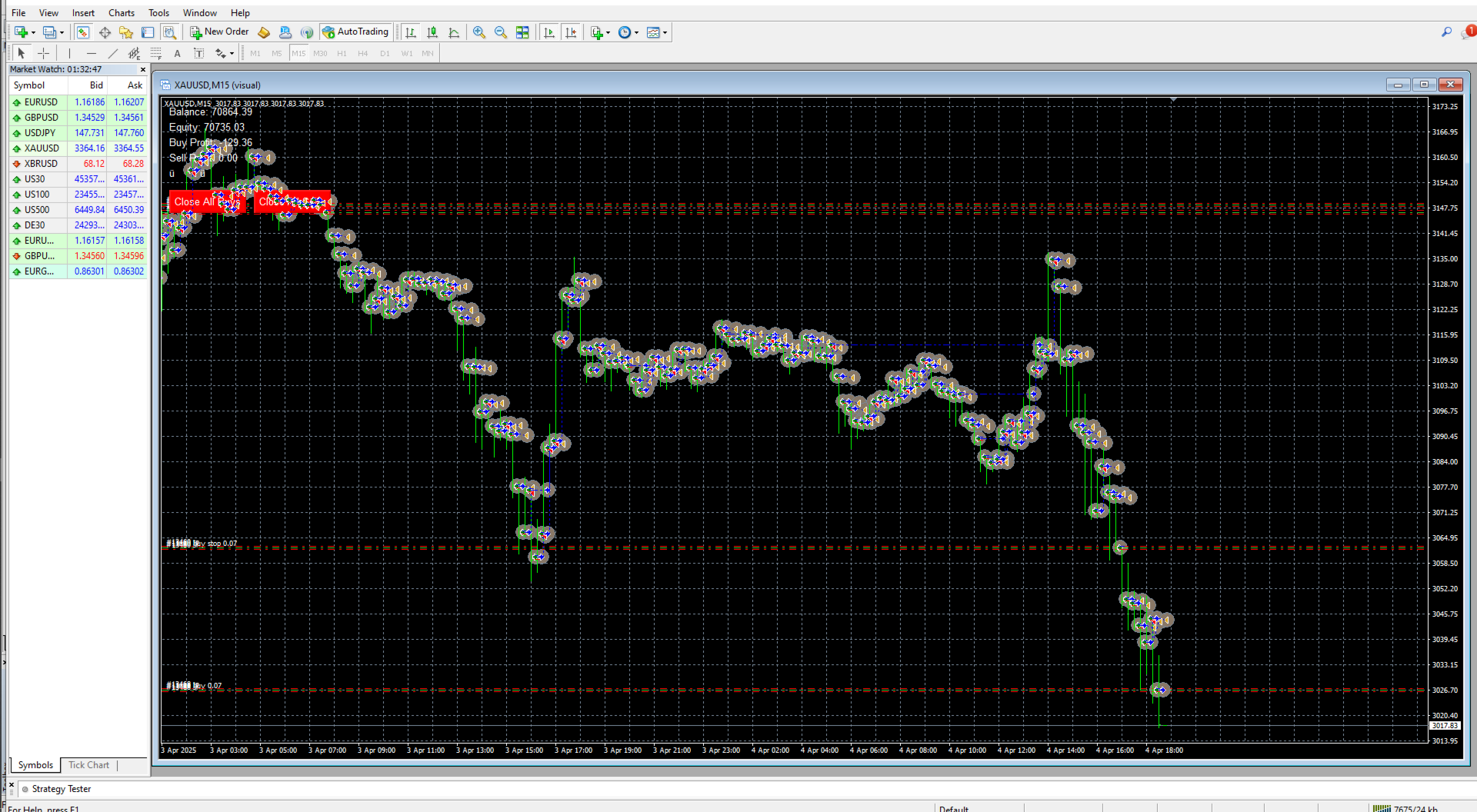Screen dimensions: 1477x812
Task: Select the text tool
Action: (177, 53)
